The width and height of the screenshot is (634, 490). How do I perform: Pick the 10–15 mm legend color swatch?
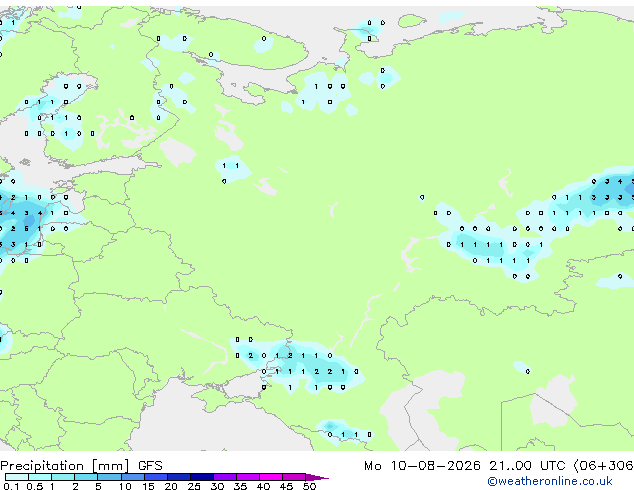pos(132,477)
